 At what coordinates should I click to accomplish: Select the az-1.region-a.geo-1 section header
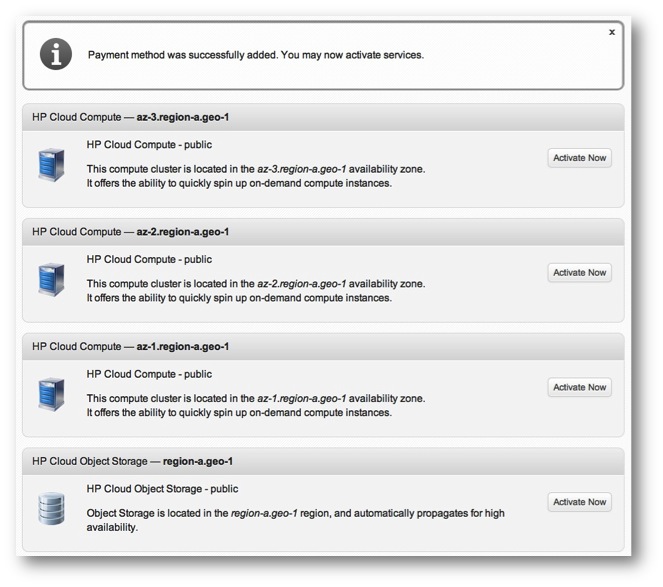(323, 346)
